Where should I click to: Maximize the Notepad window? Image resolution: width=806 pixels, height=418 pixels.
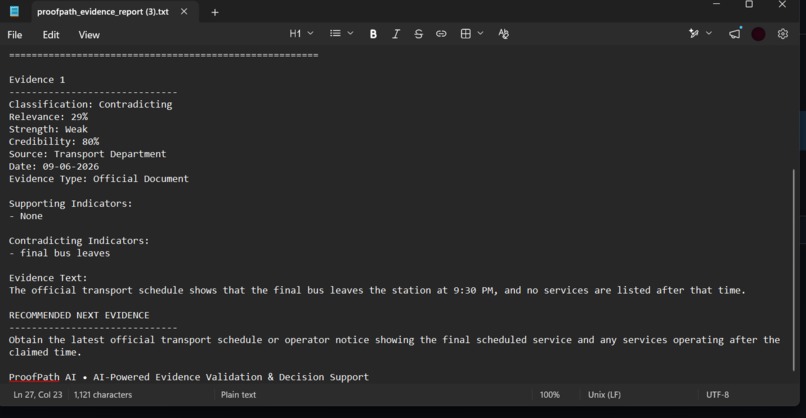click(x=749, y=4)
